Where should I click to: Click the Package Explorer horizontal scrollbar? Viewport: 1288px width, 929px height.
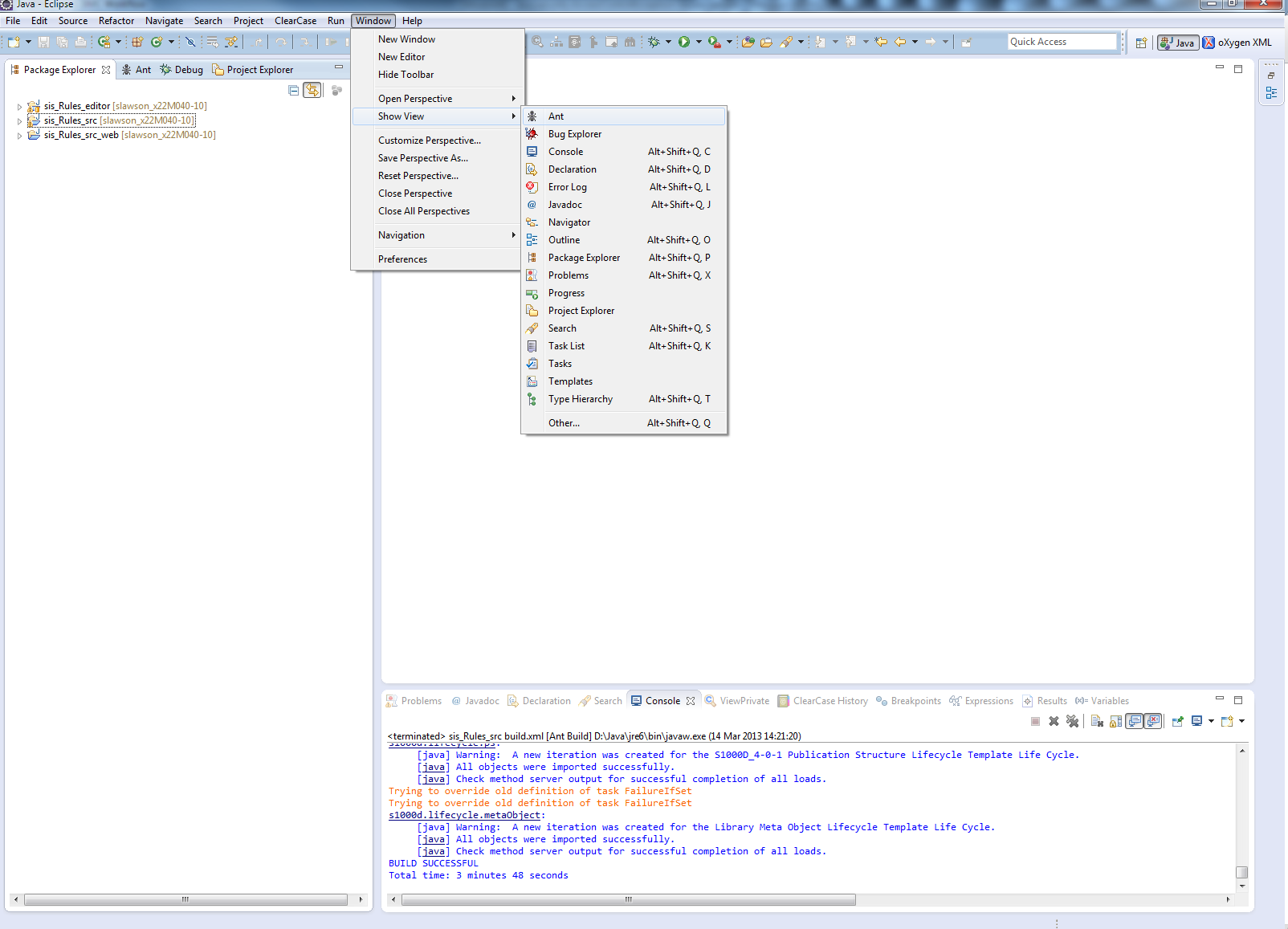[x=185, y=900]
